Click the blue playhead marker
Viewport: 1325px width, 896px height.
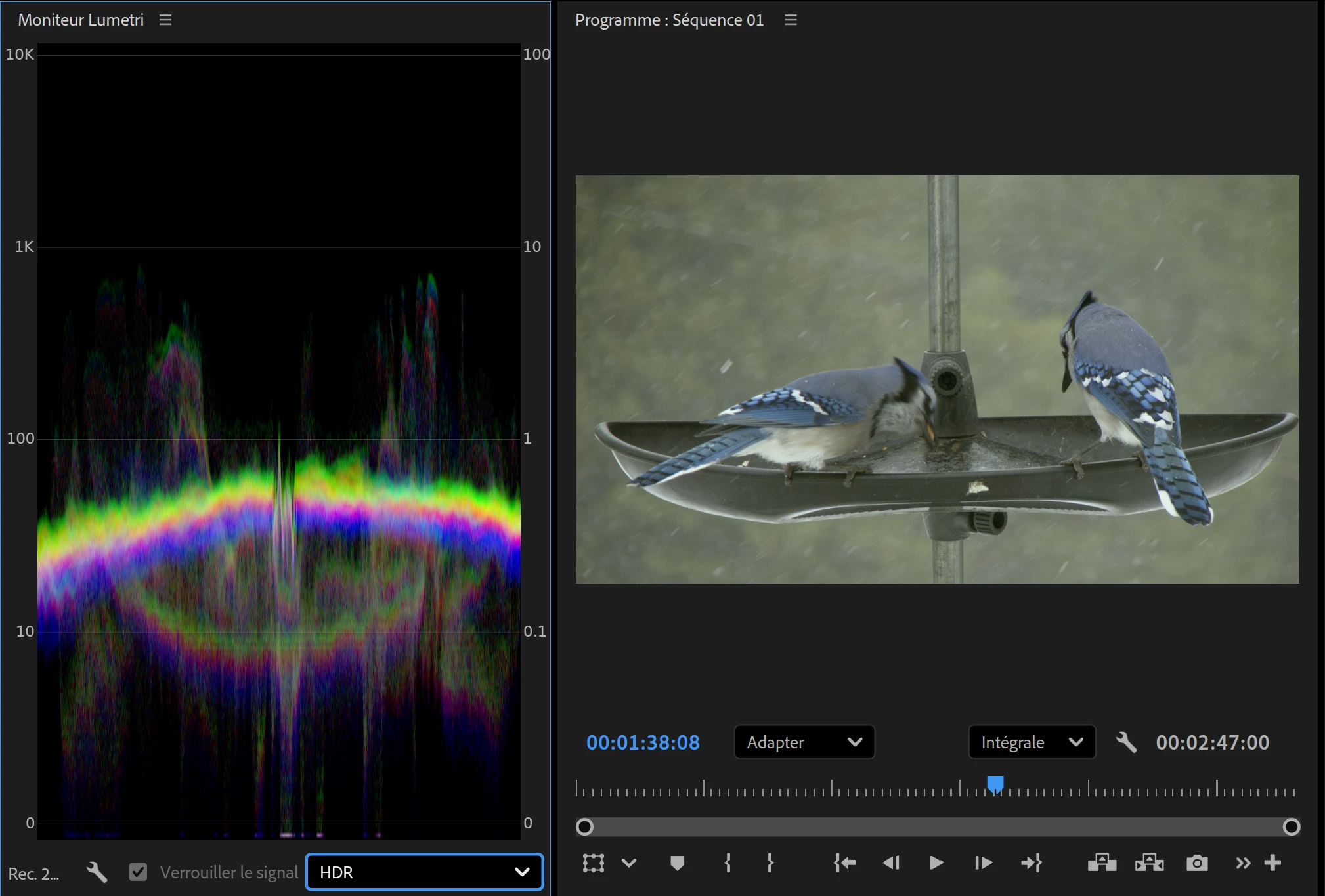(995, 784)
